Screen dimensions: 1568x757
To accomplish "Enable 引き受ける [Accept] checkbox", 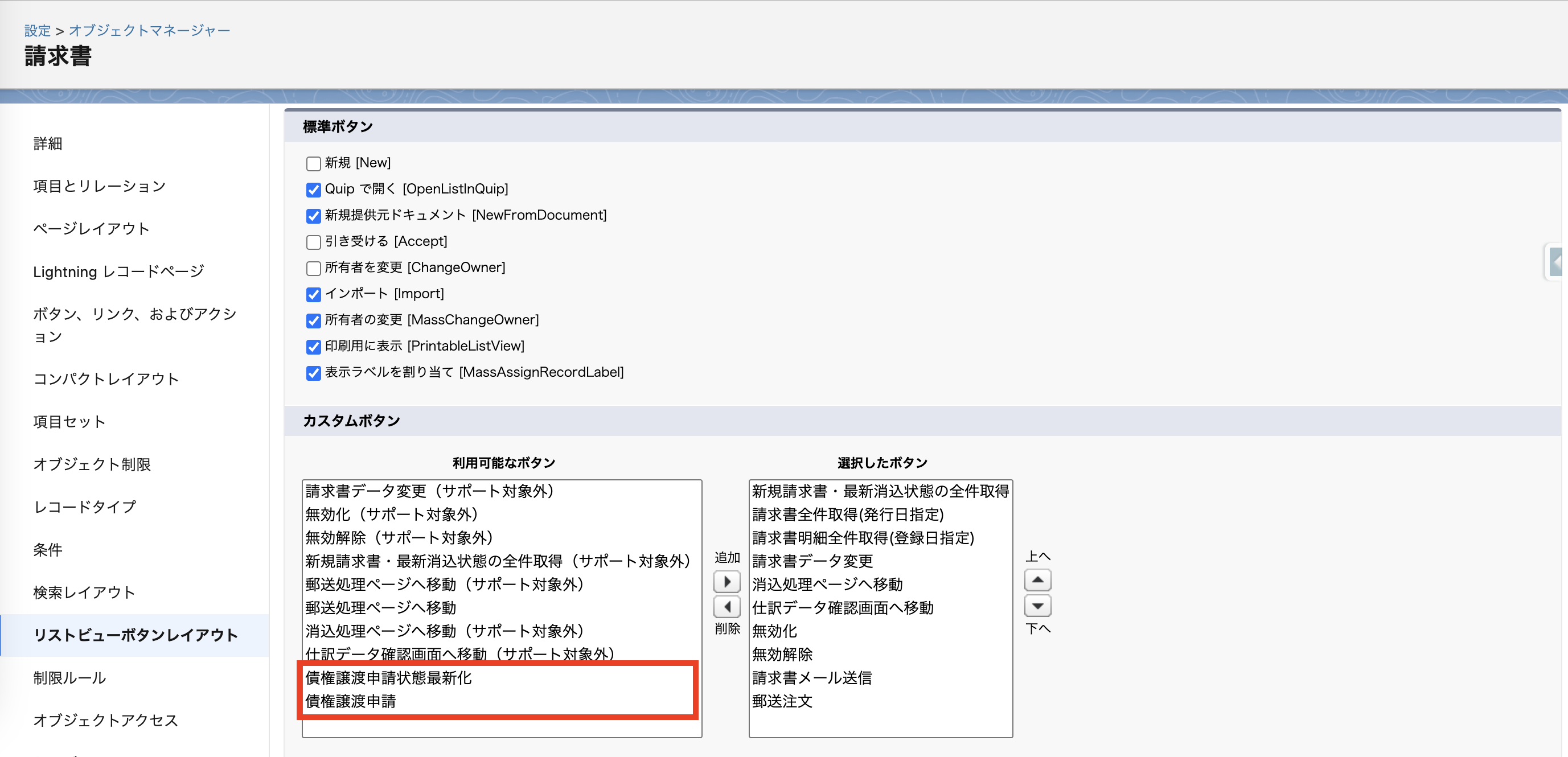I will [313, 241].
